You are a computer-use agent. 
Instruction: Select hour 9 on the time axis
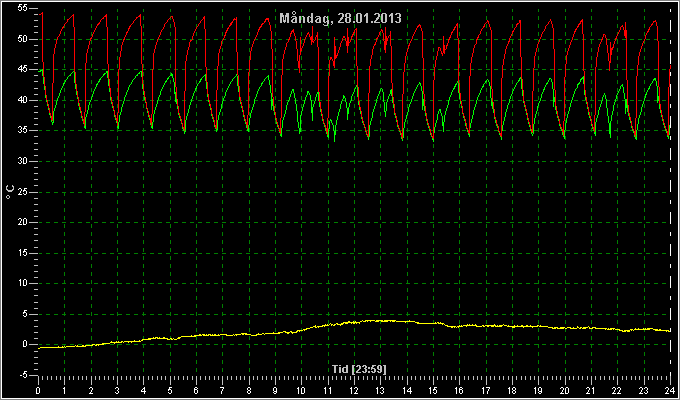275,391
